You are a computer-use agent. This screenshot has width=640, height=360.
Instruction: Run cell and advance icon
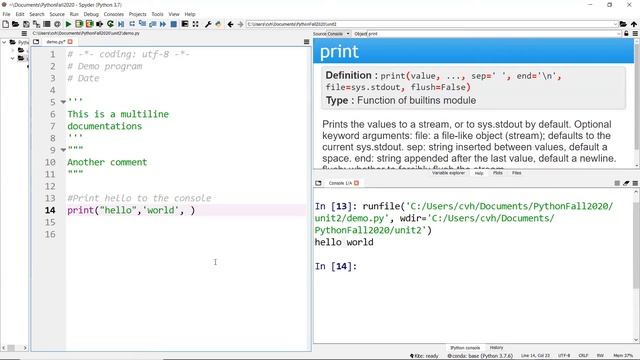89,24
